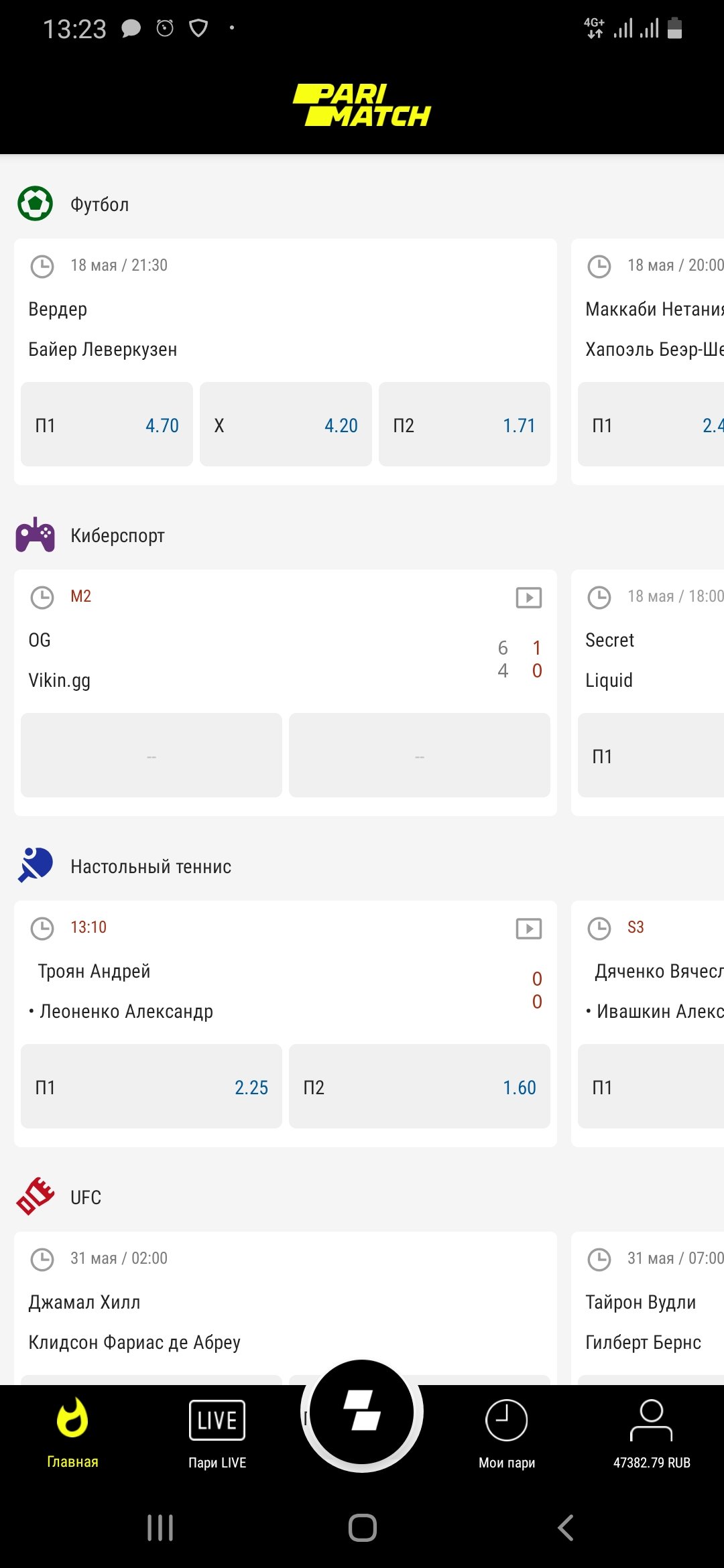The width and height of the screenshot is (724, 1568).
Task: Open account profile showing 47382.79 RUB
Action: (x=652, y=1433)
